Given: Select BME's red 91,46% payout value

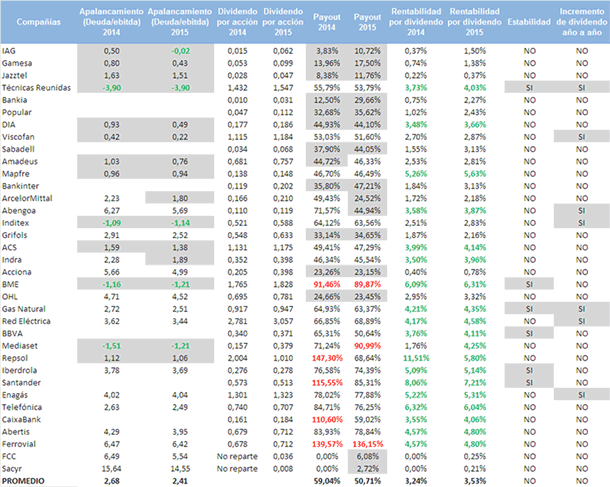Looking at the screenshot, I should pyautogui.click(x=327, y=284).
